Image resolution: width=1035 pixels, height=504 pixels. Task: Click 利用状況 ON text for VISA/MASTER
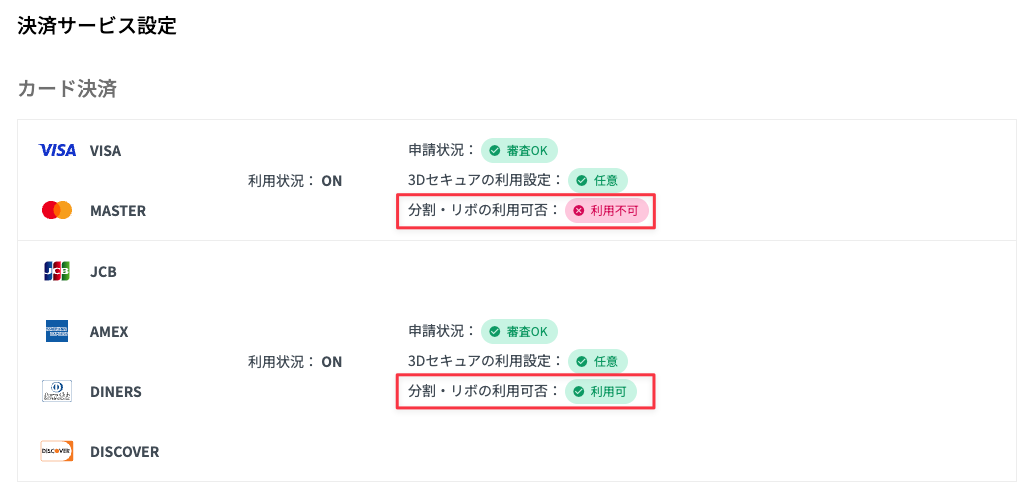click(295, 181)
